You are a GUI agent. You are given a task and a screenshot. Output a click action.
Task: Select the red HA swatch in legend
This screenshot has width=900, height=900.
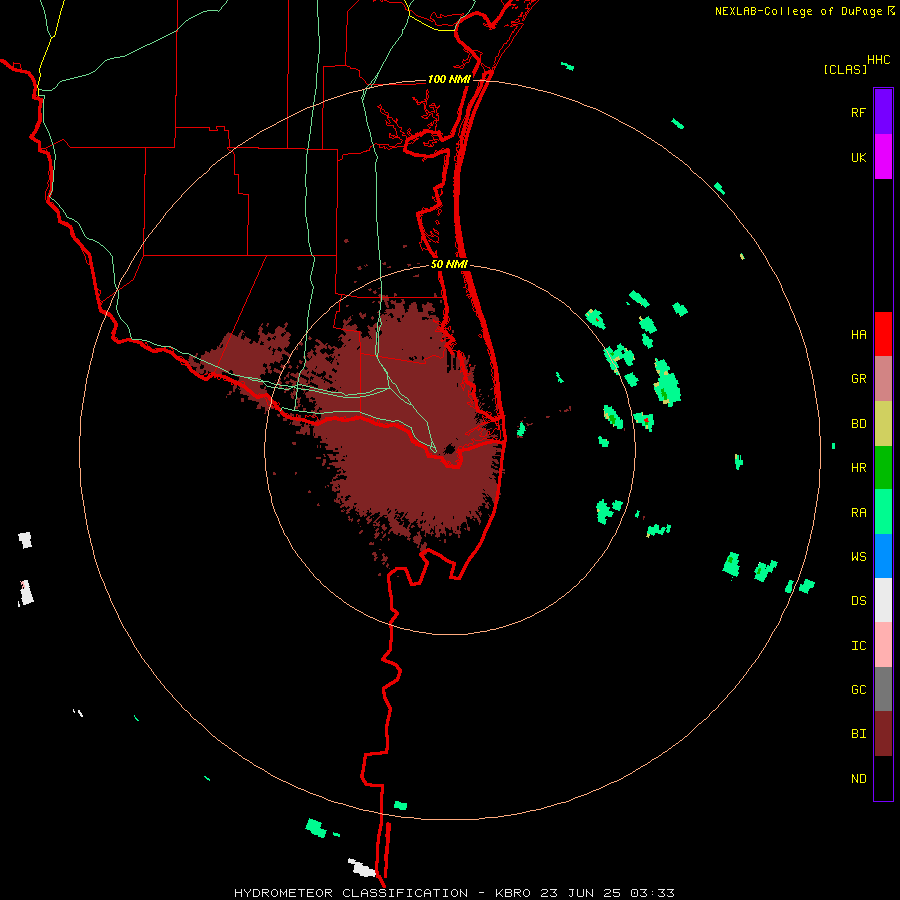coord(883,334)
